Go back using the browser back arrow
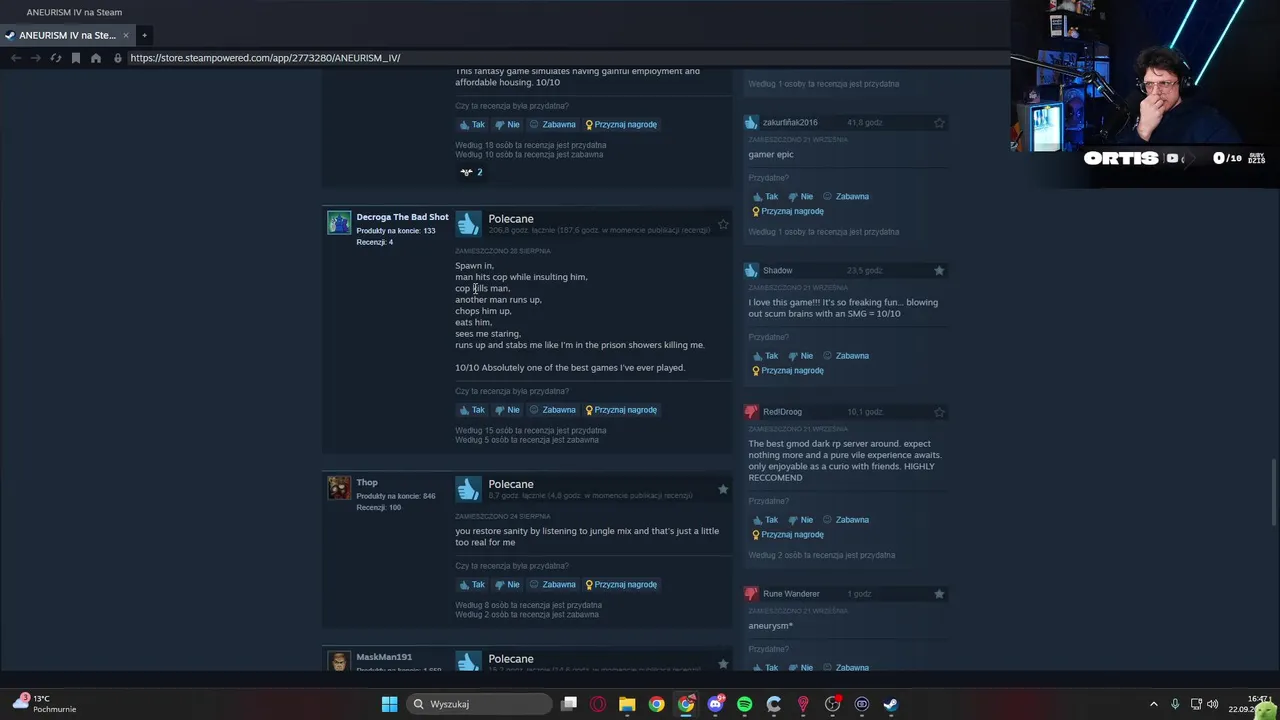The height and width of the screenshot is (720, 1280). point(16,58)
